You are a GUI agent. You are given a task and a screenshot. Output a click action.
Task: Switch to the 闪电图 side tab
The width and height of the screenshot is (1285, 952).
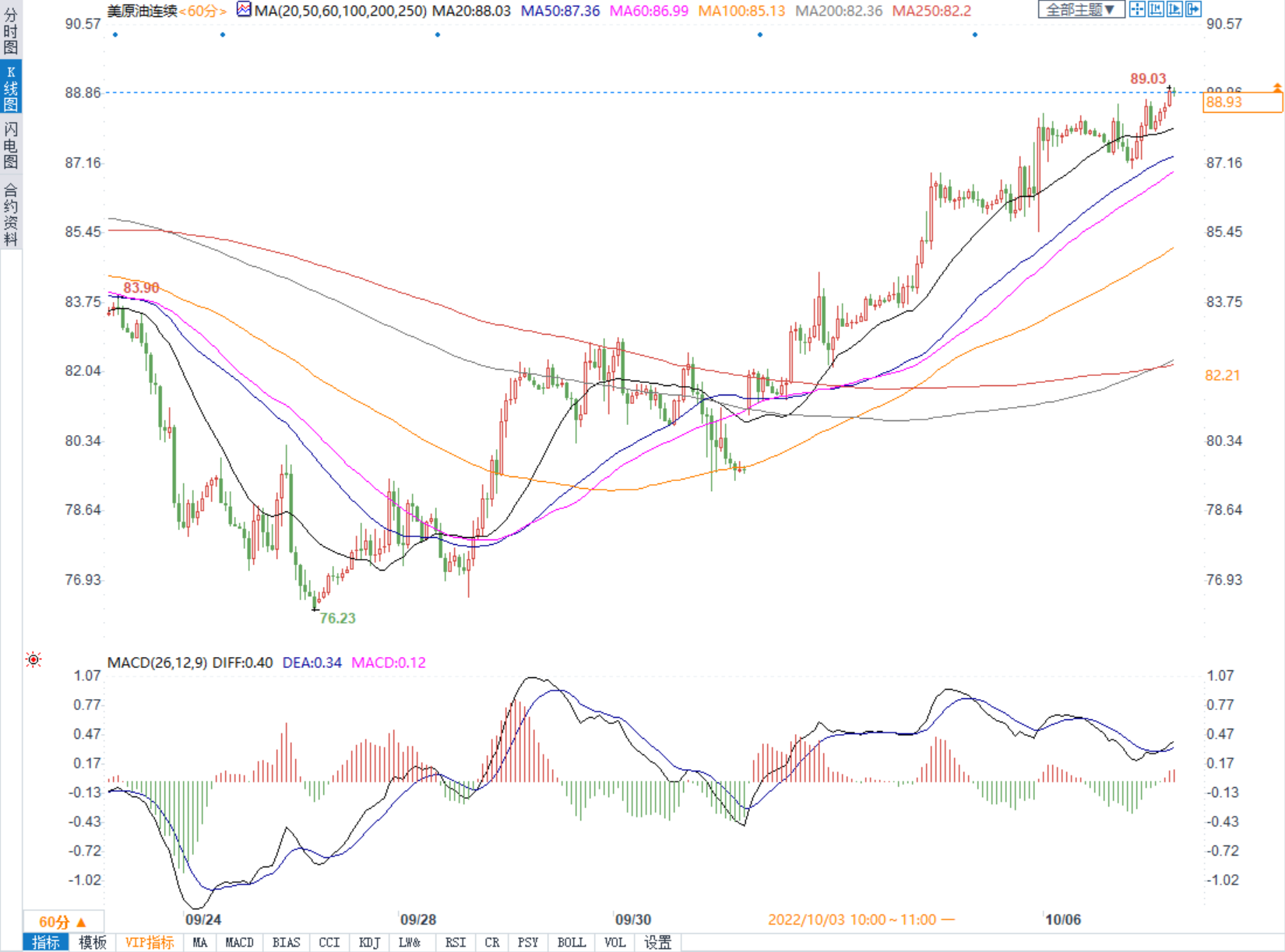pos(11,145)
